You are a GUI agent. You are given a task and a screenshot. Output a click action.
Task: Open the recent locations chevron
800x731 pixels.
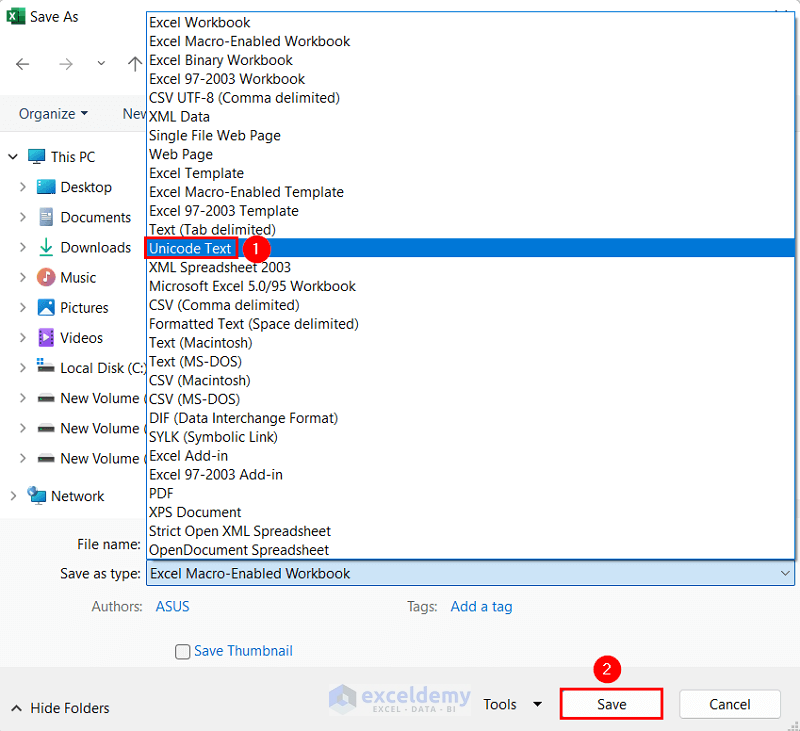tap(101, 64)
